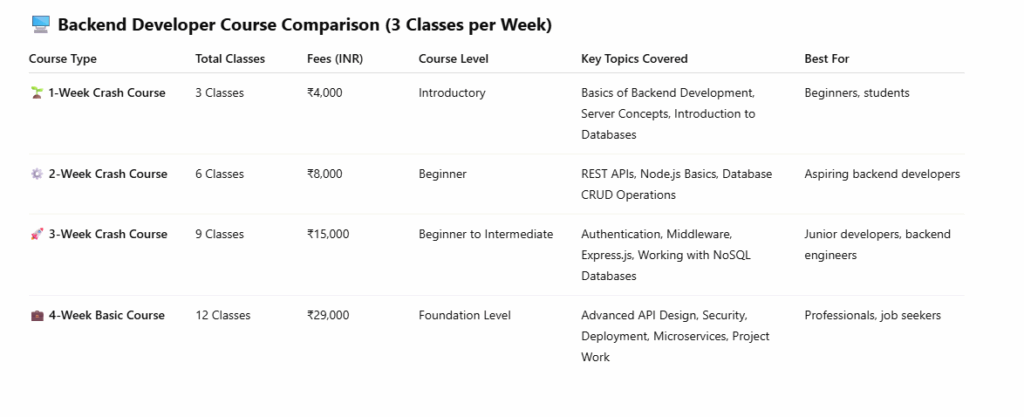Click the rocket icon for 3-Week course

coord(37,234)
